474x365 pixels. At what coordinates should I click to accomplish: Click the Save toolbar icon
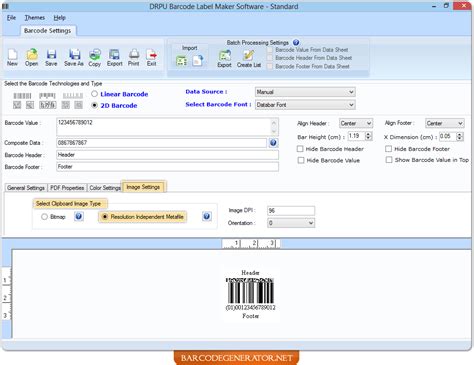tap(51, 54)
